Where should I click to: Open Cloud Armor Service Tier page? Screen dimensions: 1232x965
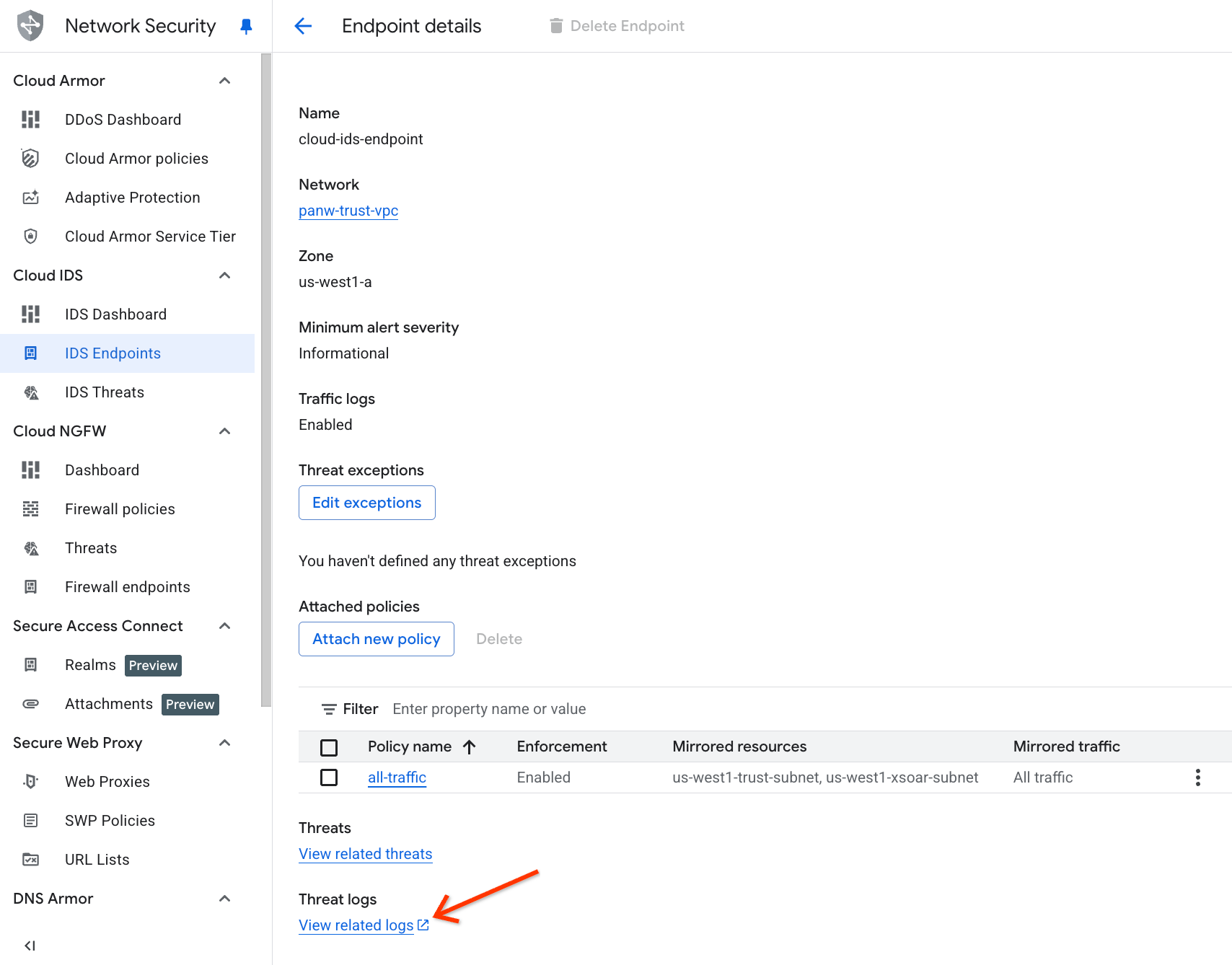pos(150,237)
